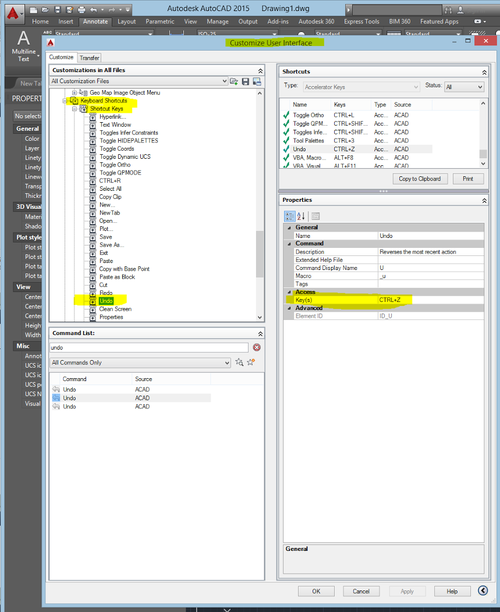Collapse the Access property group
500x612 pixels.
click(x=289, y=292)
